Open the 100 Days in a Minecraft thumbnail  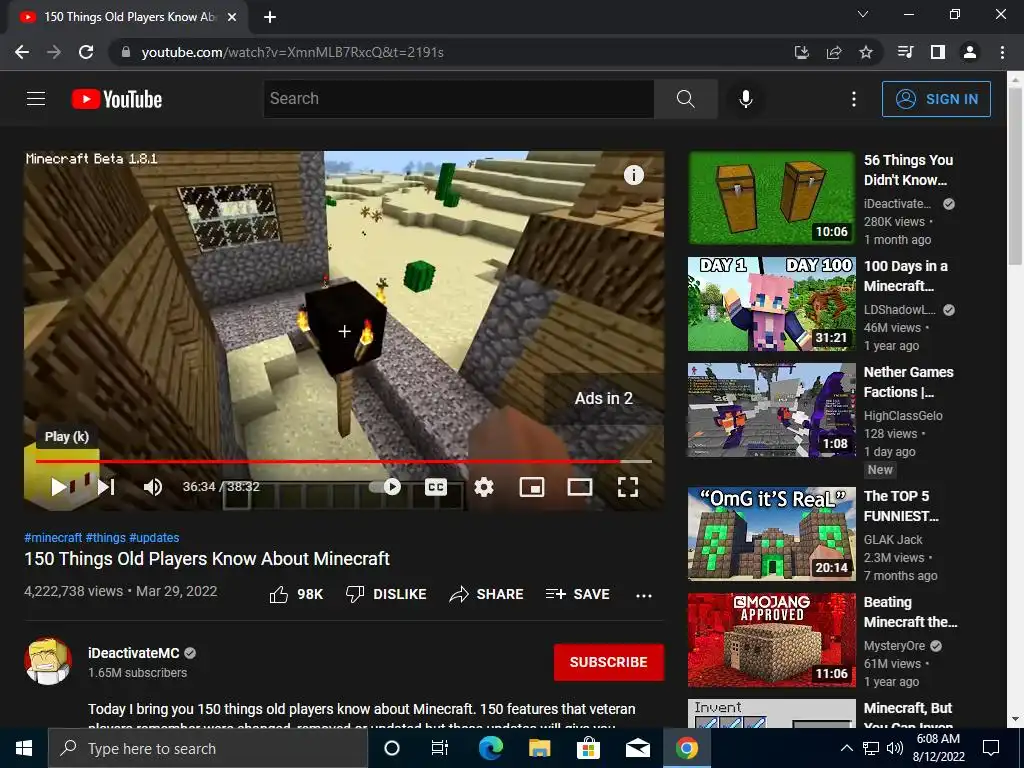[x=771, y=304]
